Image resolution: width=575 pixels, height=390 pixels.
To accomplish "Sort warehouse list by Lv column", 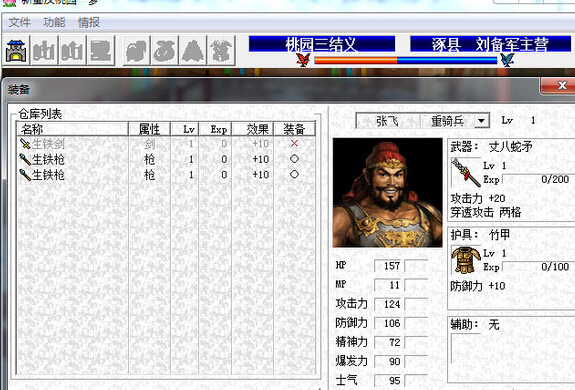I will (184, 129).
